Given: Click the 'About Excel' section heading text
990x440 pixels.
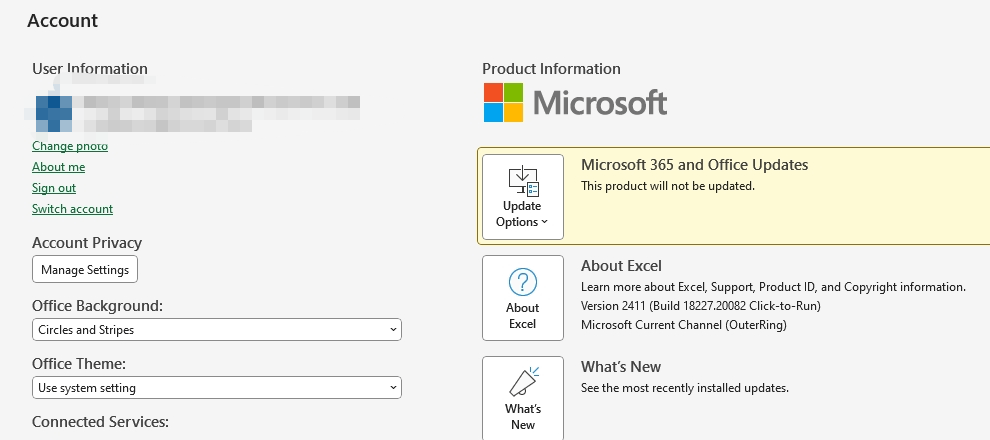Looking at the screenshot, I should click(x=621, y=266).
